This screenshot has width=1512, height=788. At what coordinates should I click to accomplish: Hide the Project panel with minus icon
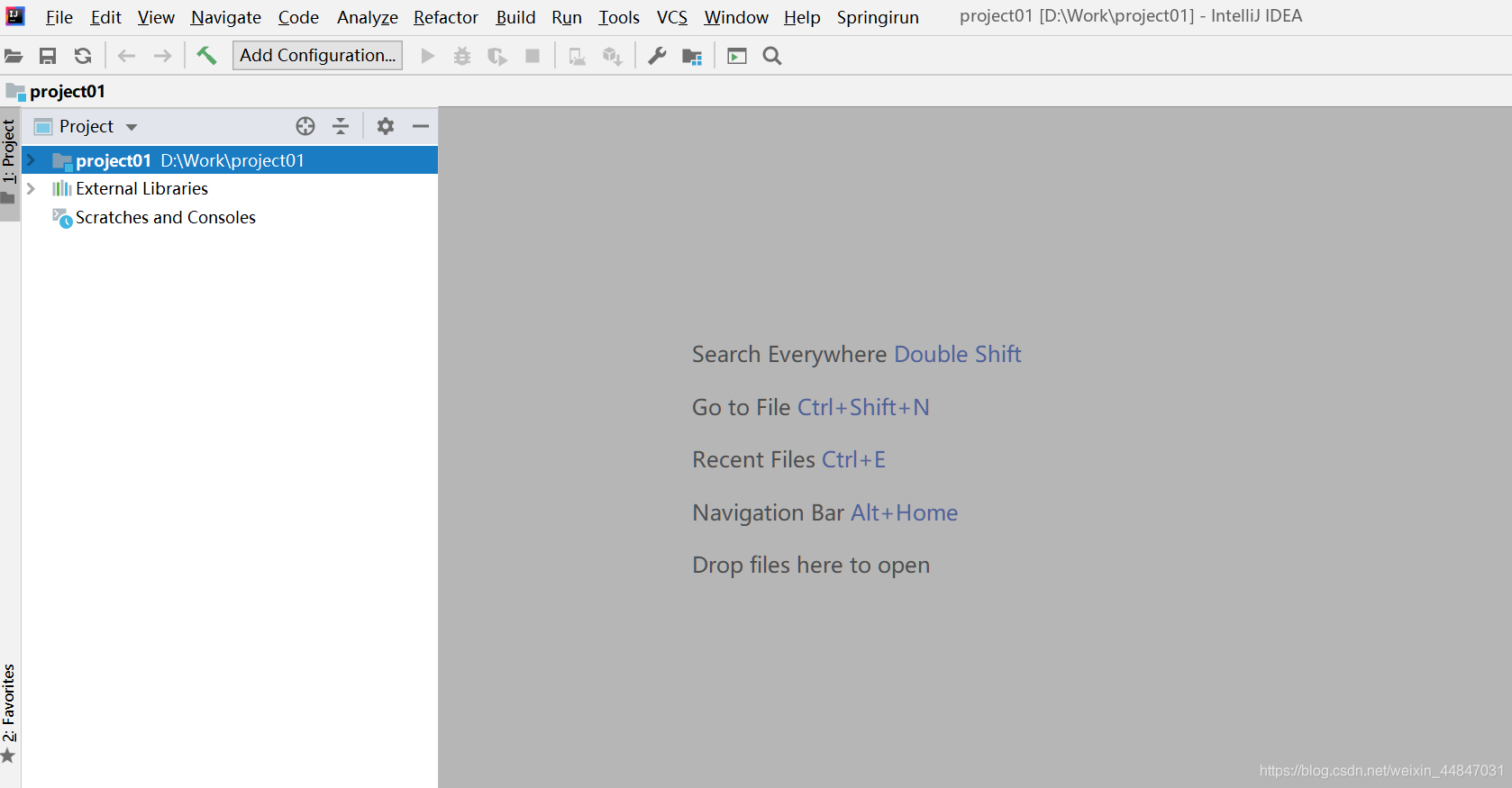421,126
